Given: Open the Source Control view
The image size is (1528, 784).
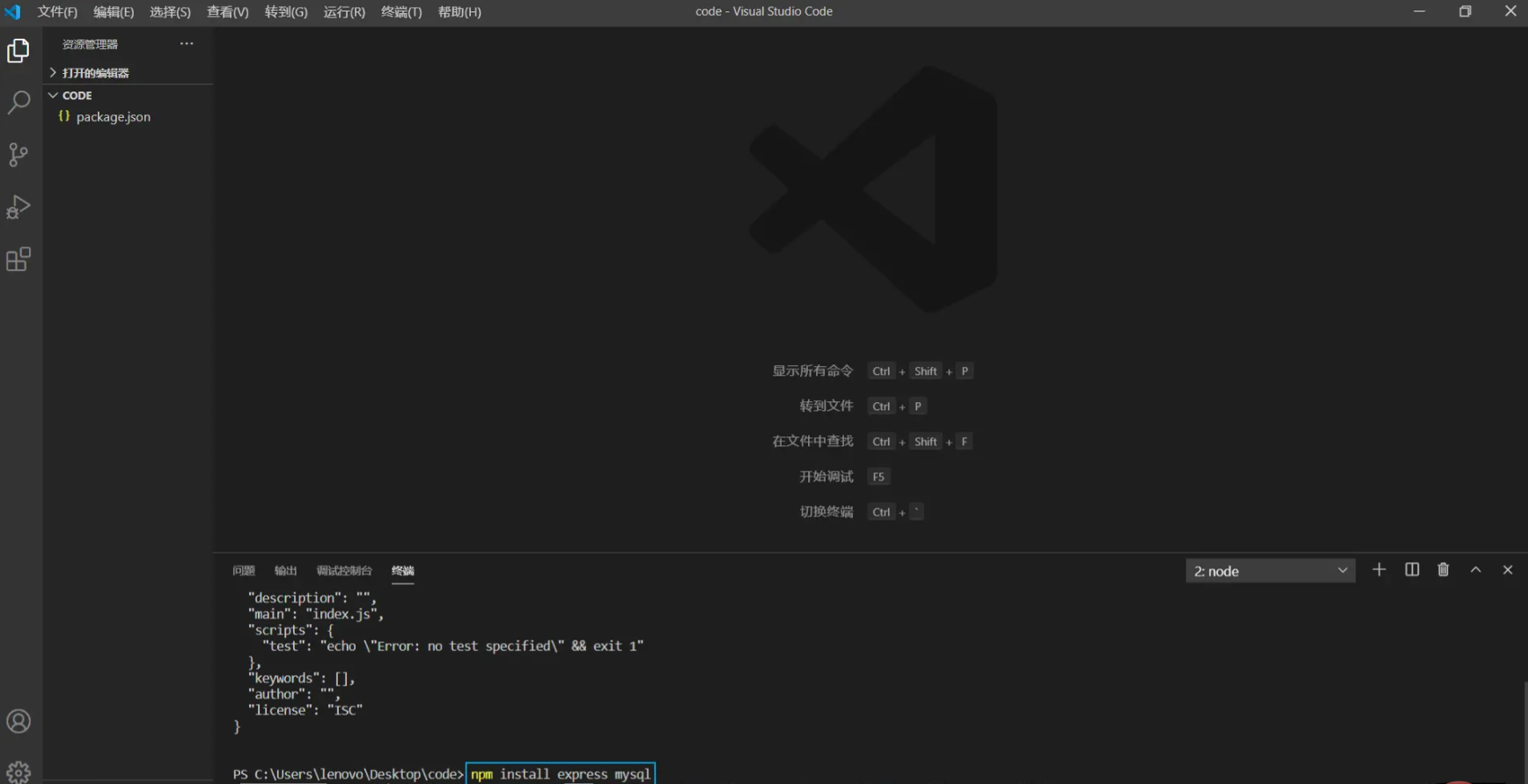Looking at the screenshot, I should point(18,155).
